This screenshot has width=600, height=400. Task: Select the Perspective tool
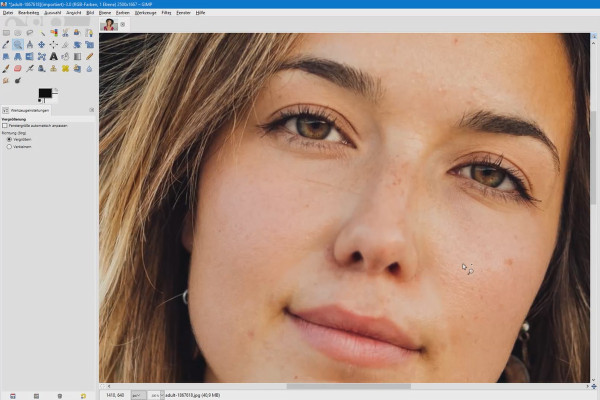(18, 57)
